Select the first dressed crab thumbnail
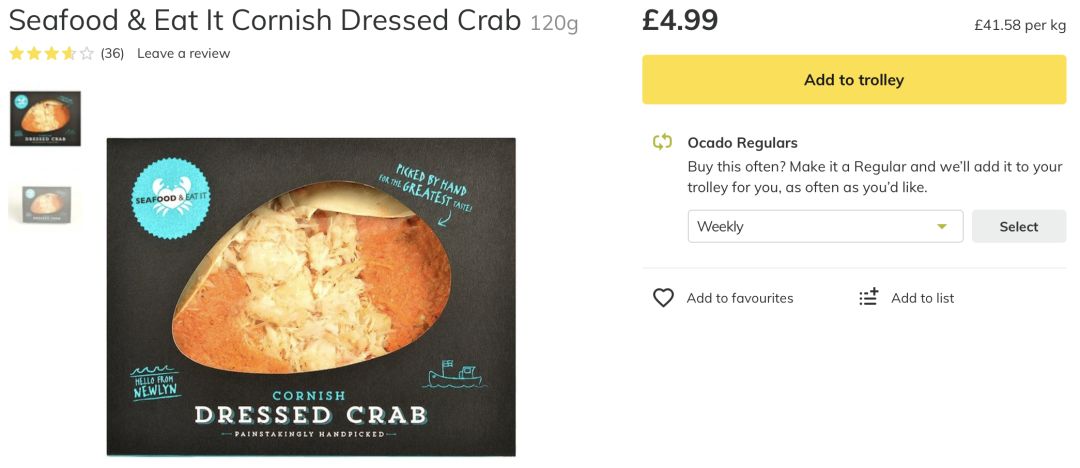1080x468 pixels. coord(45,118)
